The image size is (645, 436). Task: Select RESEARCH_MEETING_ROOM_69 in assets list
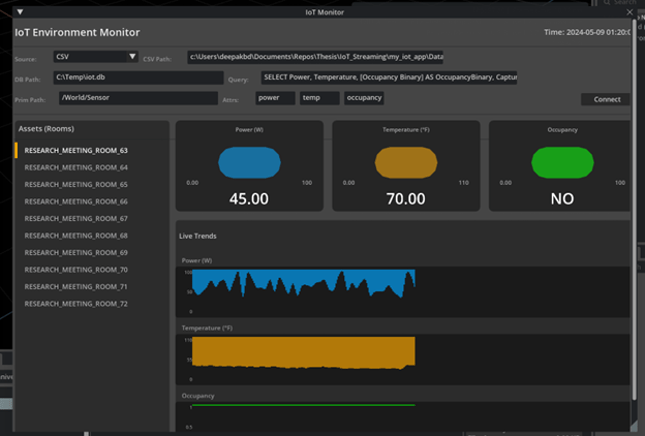pos(76,253)
